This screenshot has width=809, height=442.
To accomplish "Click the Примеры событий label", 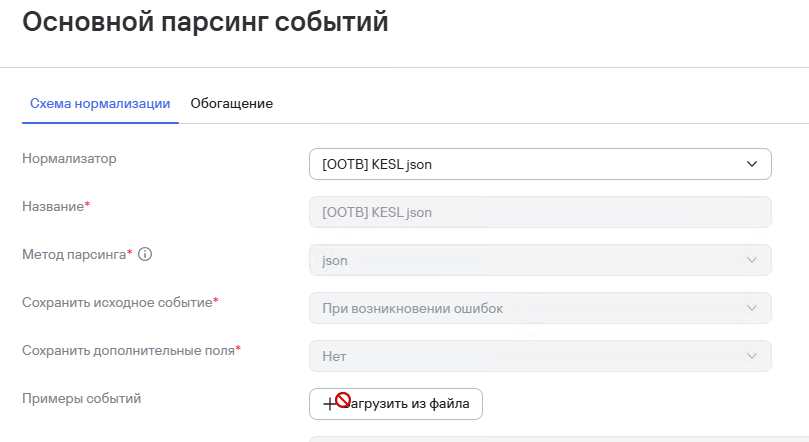I will [x=82, y=398].
